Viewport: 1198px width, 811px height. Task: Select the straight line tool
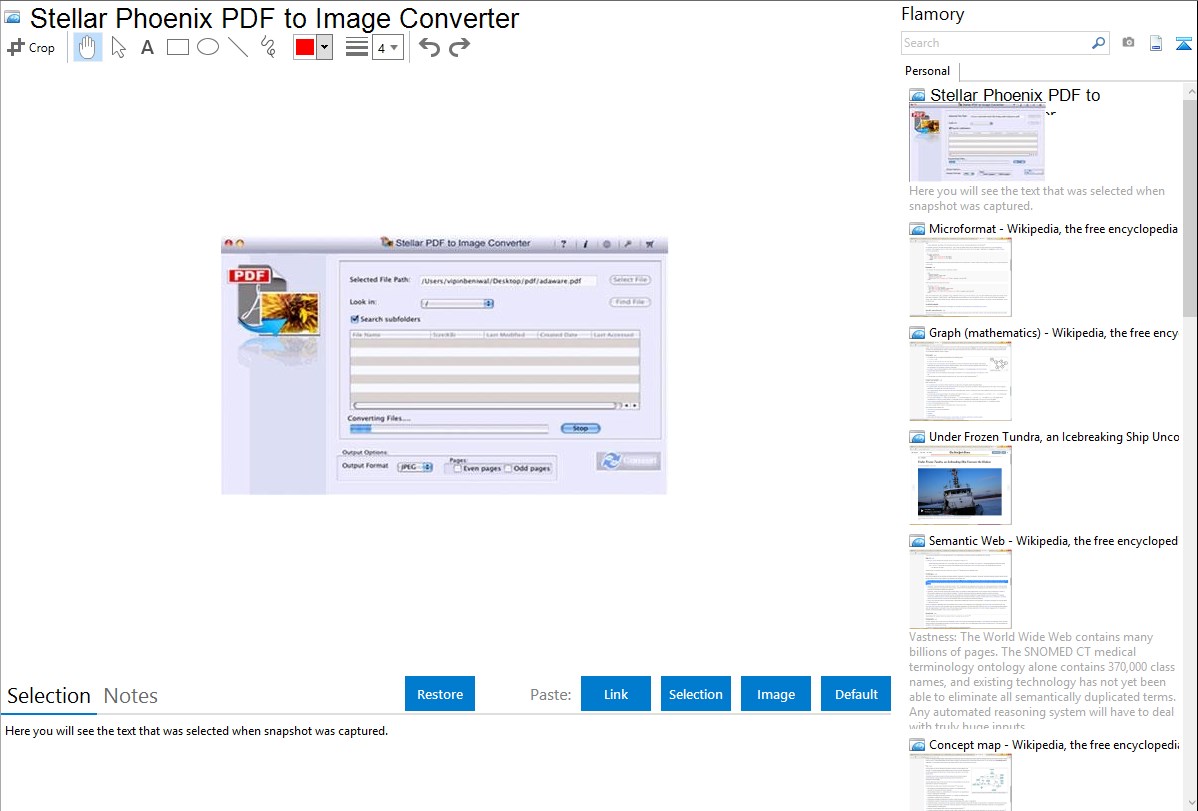[238, 47]
